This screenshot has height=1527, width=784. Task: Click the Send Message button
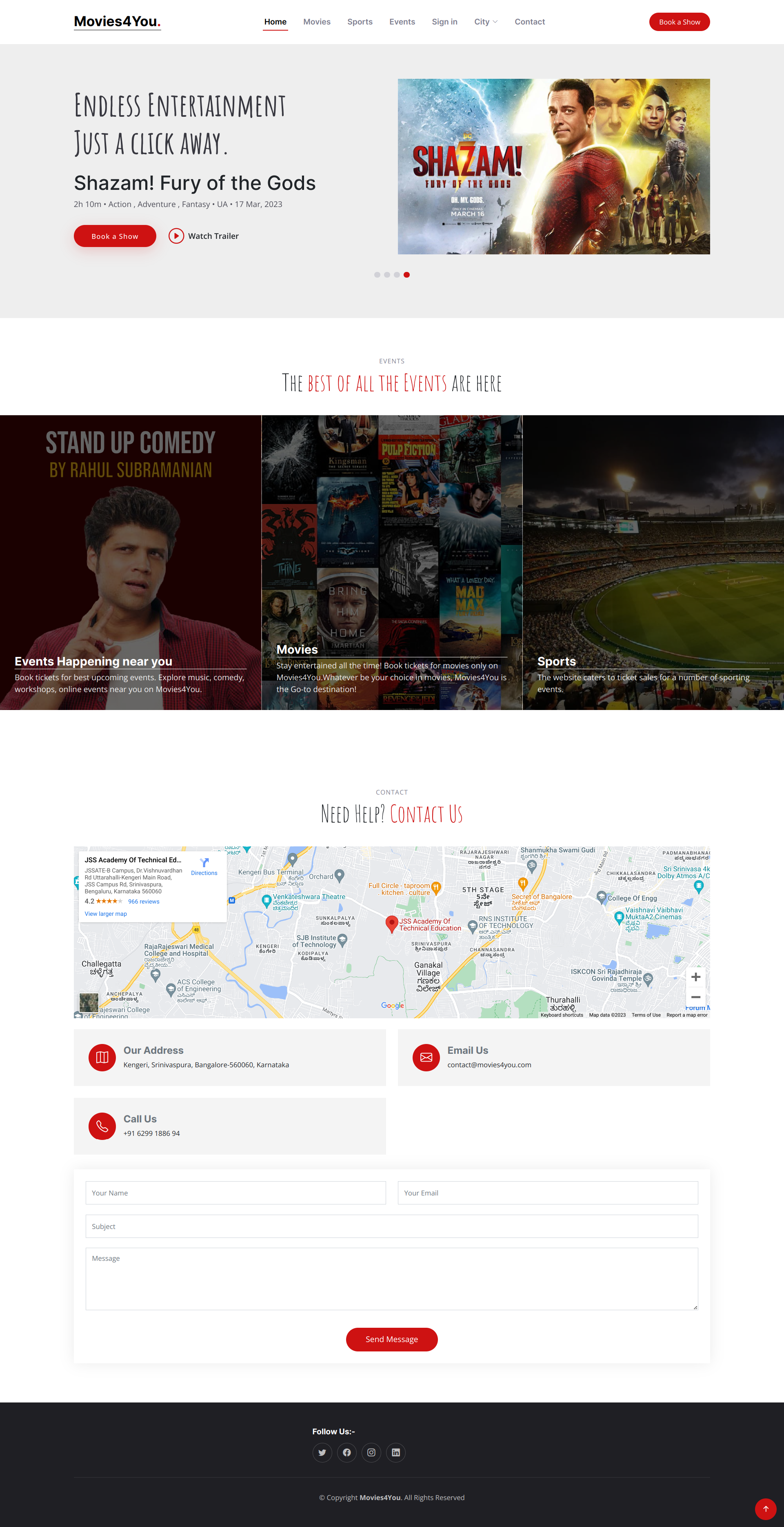pos(392,1339)
